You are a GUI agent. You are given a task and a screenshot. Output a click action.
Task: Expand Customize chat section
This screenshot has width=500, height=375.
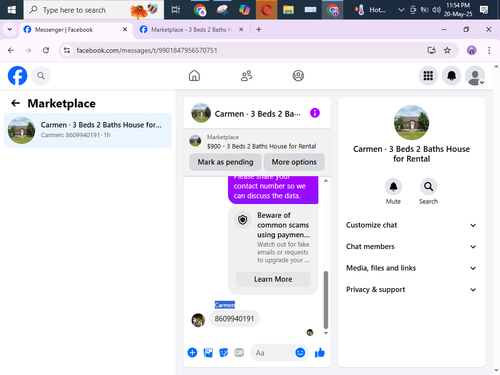pyautogui.click(x=411, y=225)
